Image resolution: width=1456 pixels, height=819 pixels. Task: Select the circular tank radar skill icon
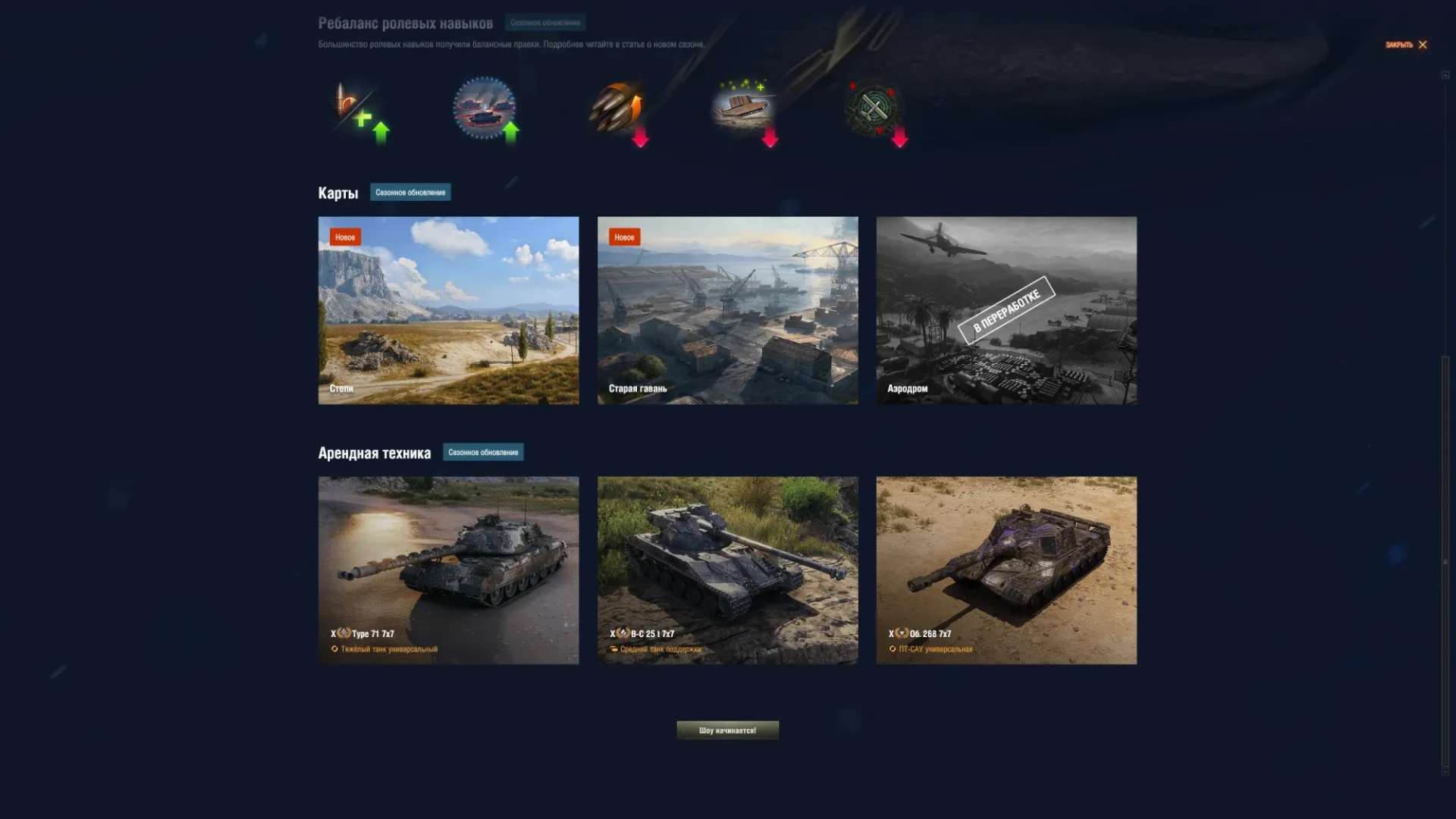(485, 109)
